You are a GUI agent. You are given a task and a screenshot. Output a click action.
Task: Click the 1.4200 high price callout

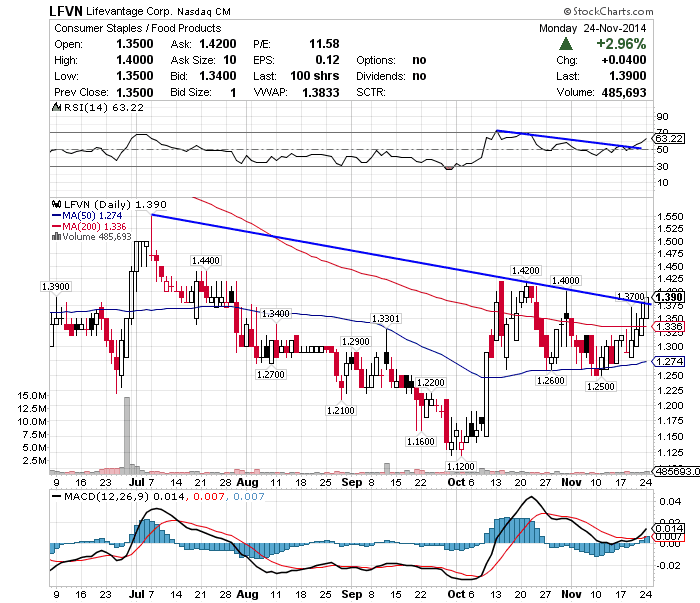tap(526, 270)
